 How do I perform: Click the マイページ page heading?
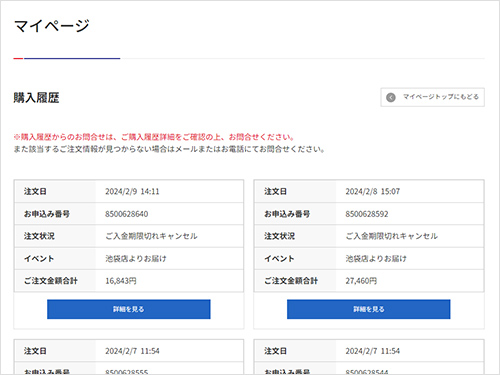point(52,26)
